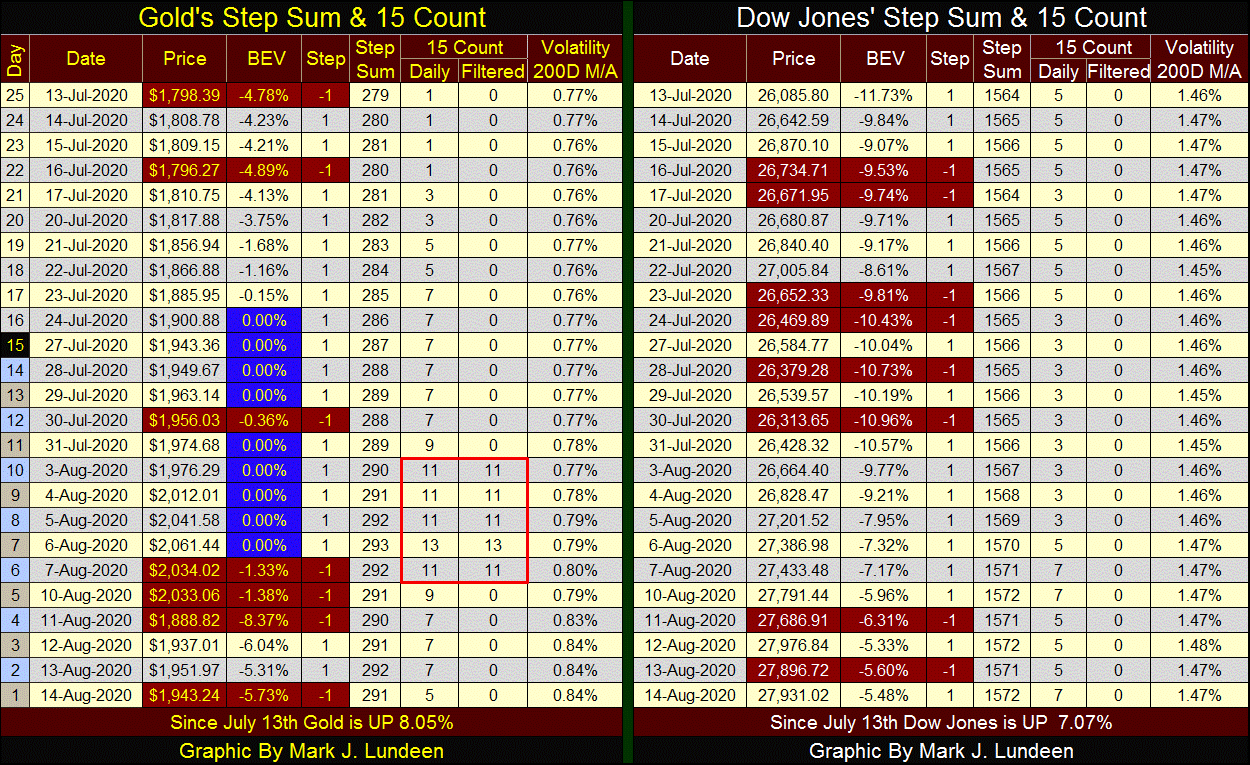Click gold price "$2,034.02"
The image size is (1250, 765).
[185, 570]
